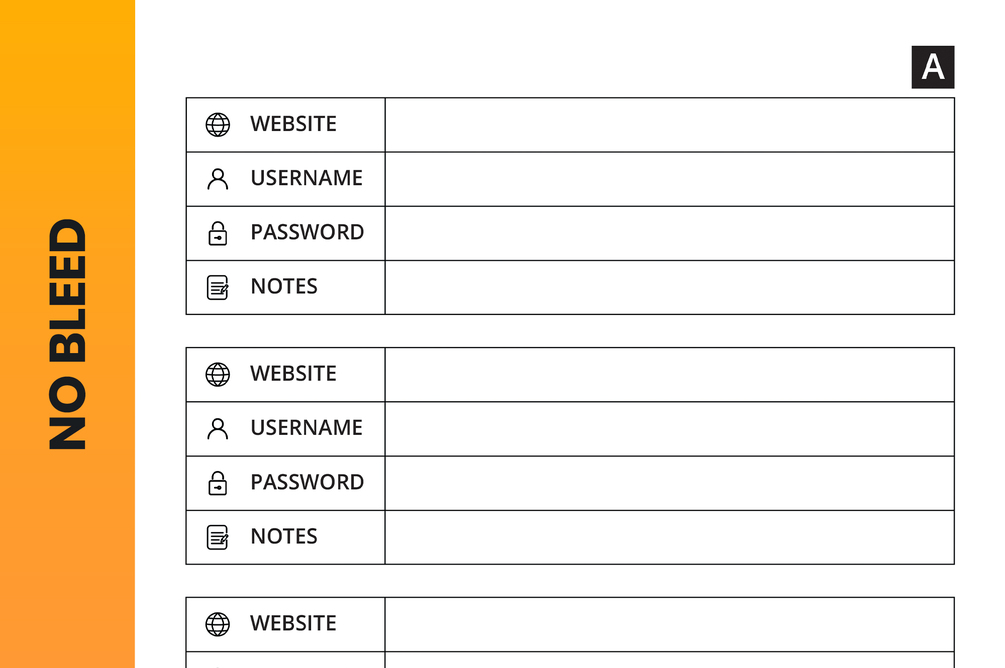Click the notes icon in second block

[x=217, y=537]
